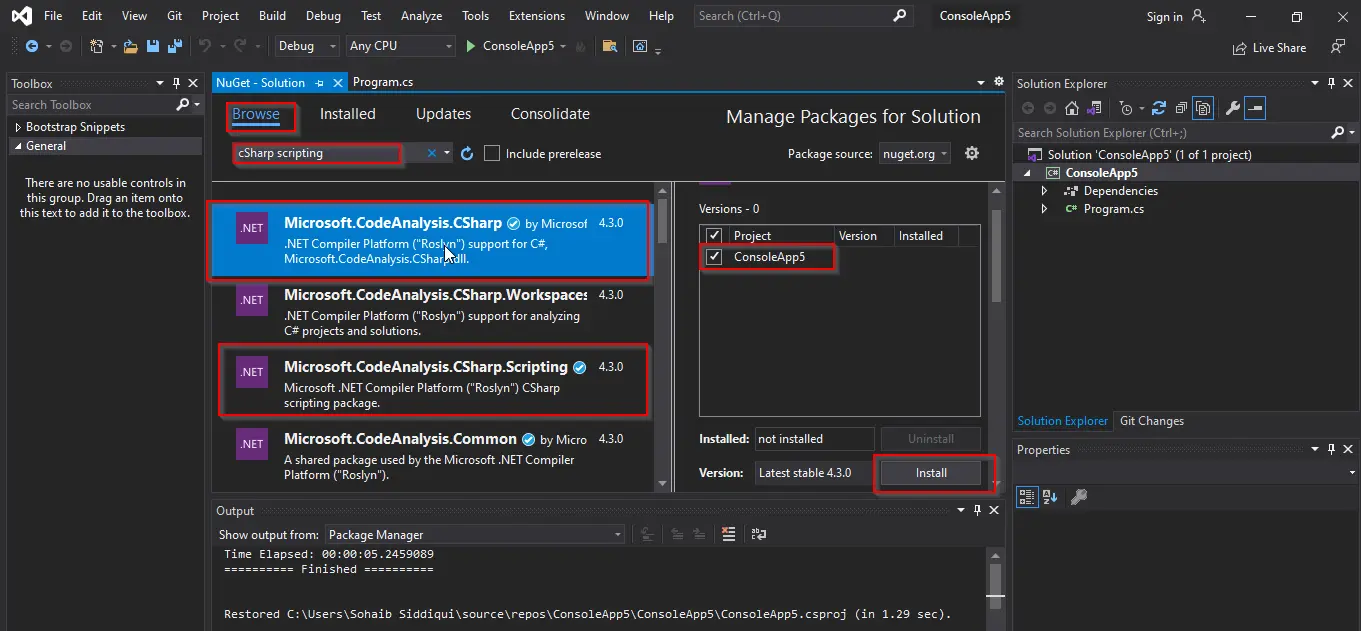The image size is (1361, 631).
Task: Refresh NuGet search results
Action: [x=467, y=153]
